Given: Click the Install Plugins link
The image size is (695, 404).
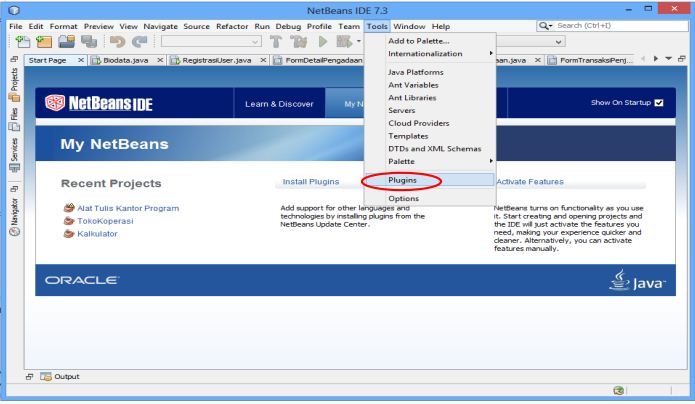Looking at the screenshot, I should click(311, 182).
